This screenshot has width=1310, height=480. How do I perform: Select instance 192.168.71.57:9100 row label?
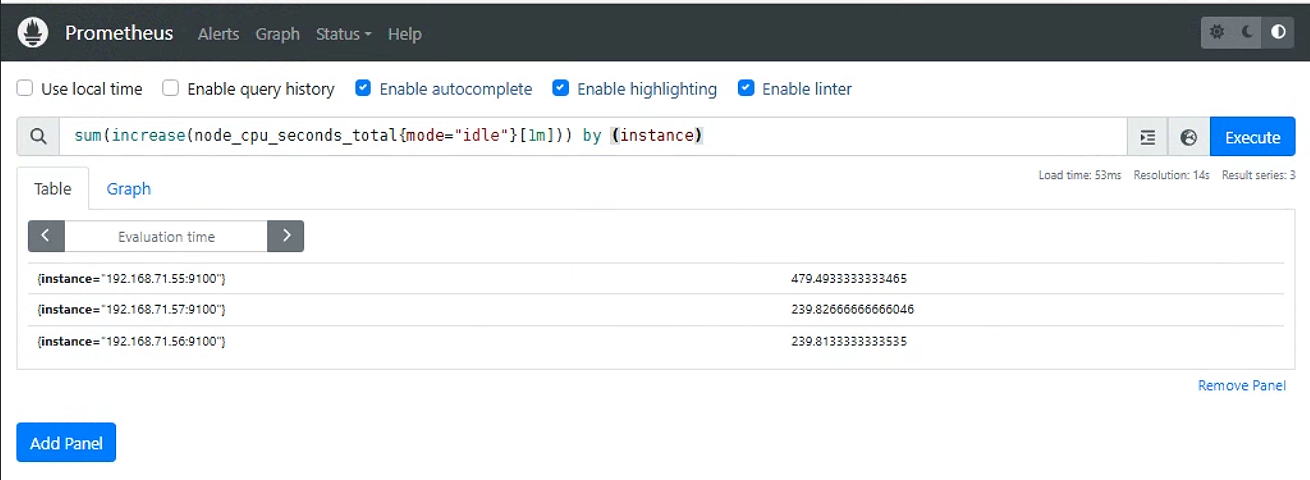[131, 310]
